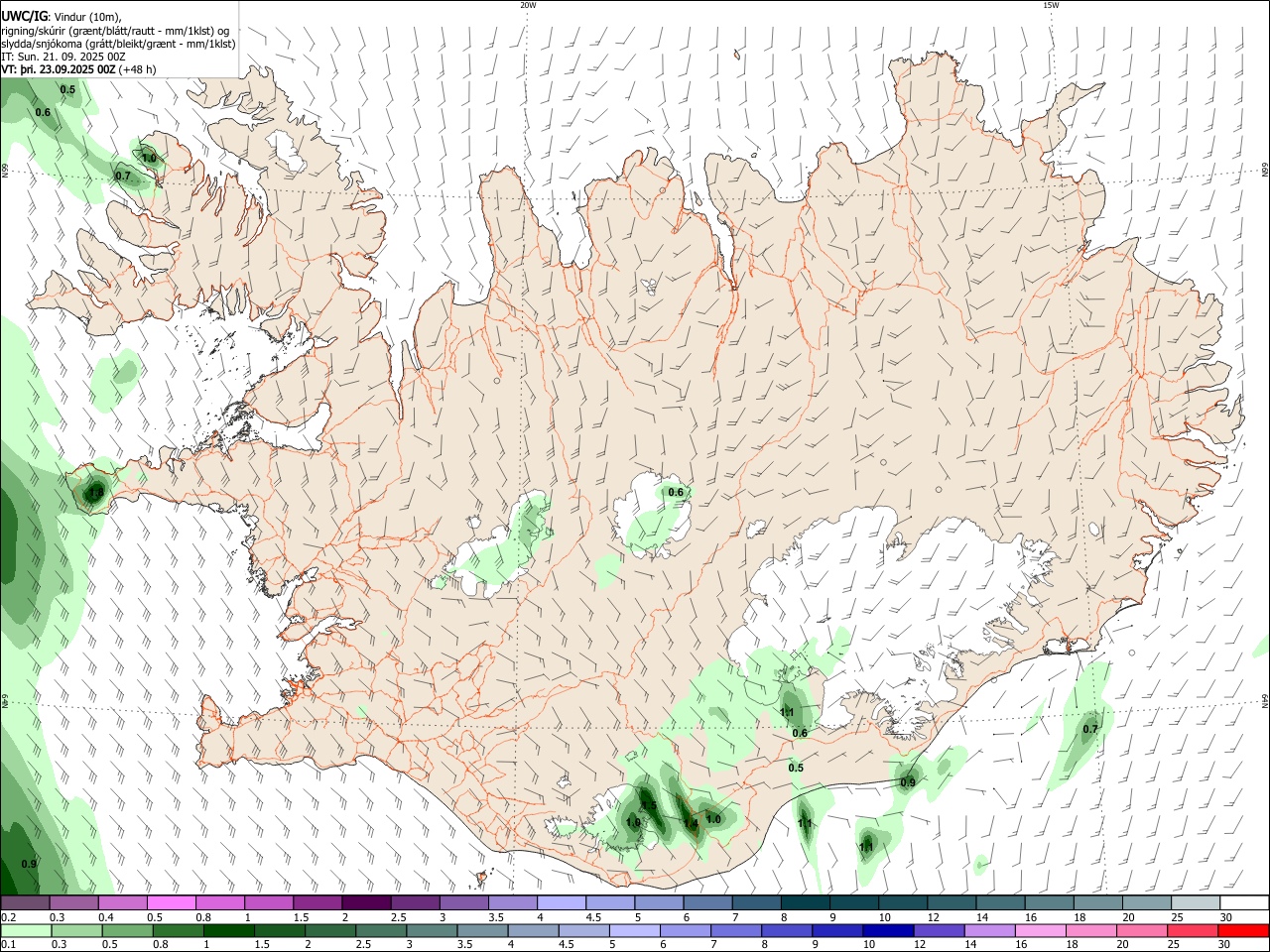Pick the white snow swatch between 25 and 30
This screenshot has height=952, width=1270.
point(1244,903)
